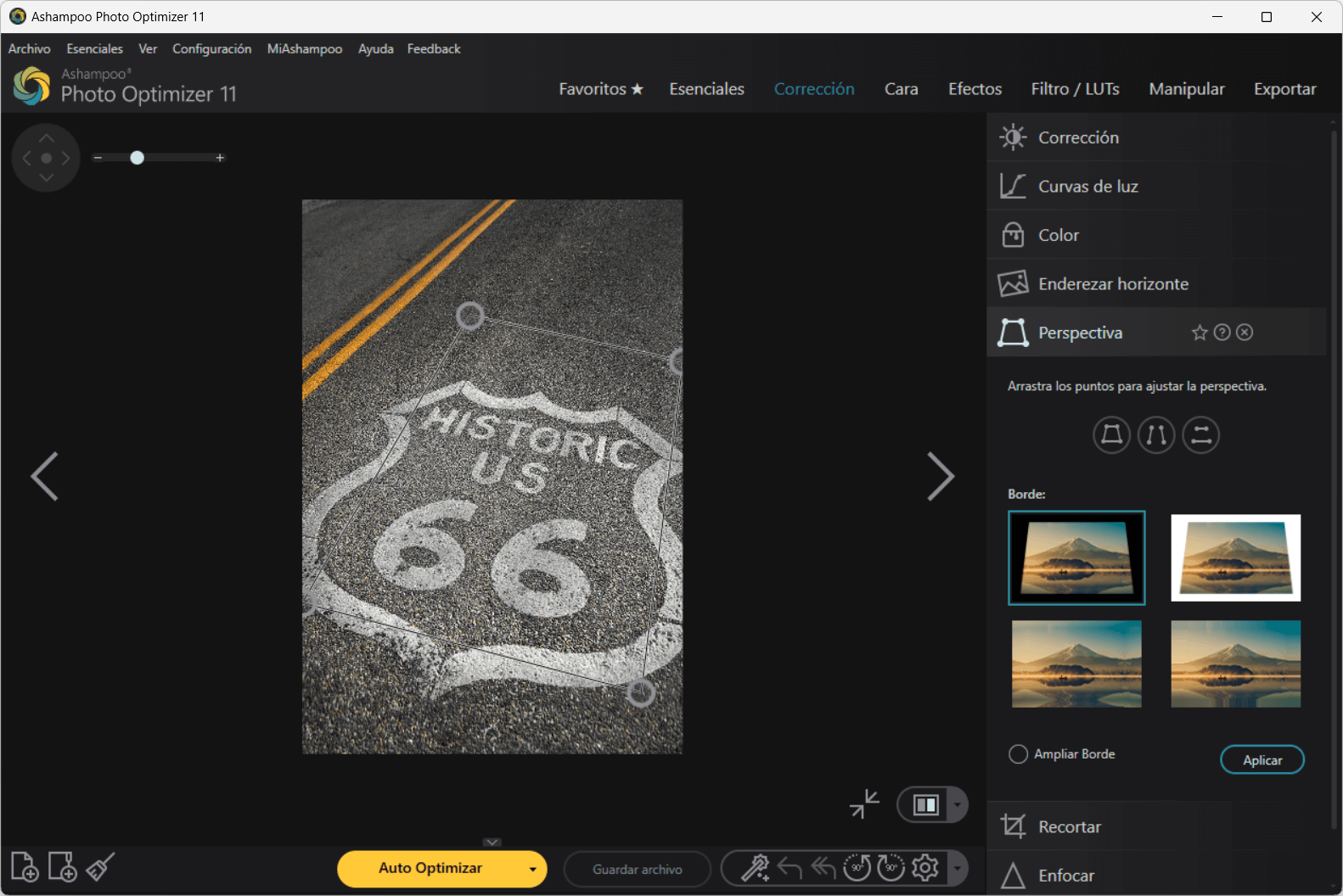Enable the Ampliar Borde option
Viewport: 1343px width, 896px height.
1018,754
